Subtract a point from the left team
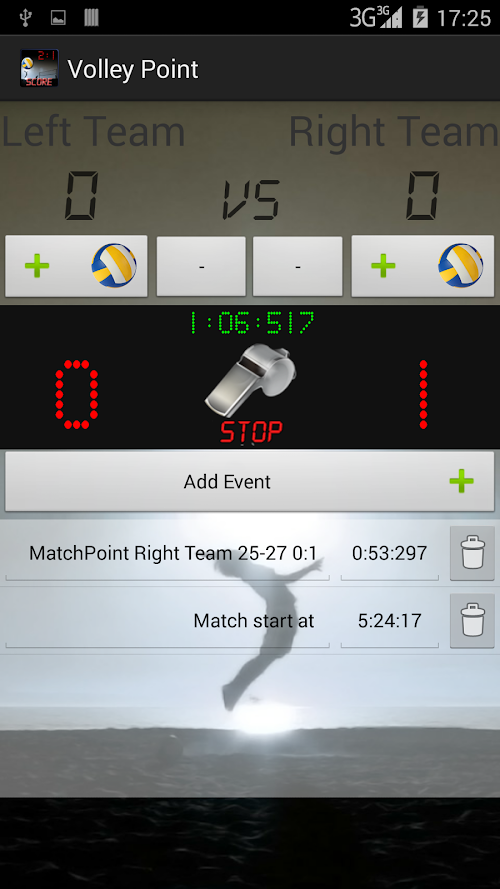Screen dimensions: 500x889 point(201,266)
